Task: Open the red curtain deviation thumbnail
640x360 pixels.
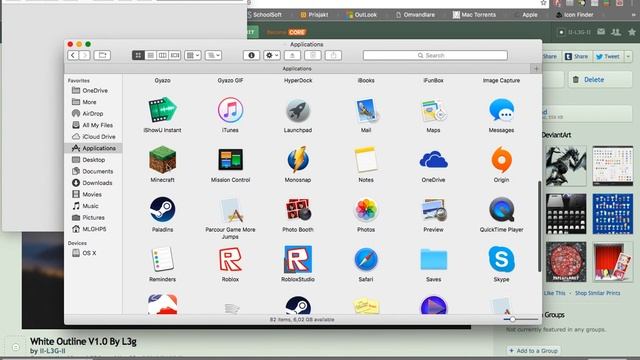Action: 613,262
